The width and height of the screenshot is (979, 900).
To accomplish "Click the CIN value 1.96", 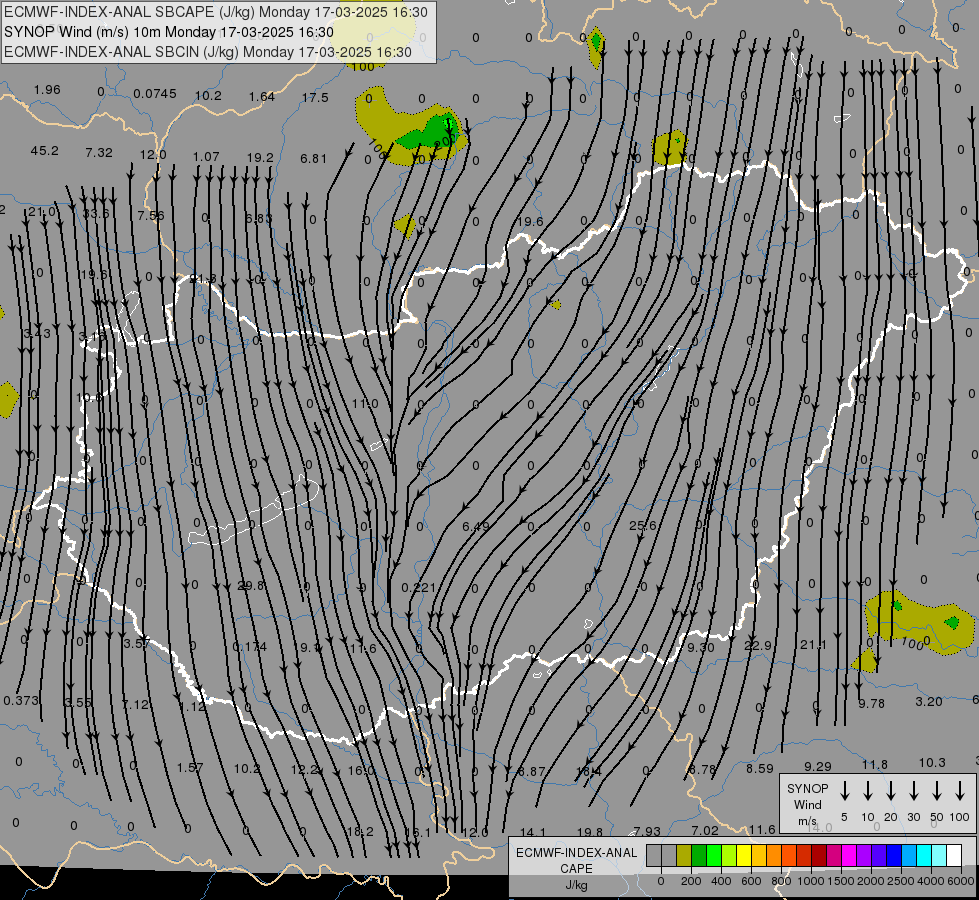I will tap(47, 89).
